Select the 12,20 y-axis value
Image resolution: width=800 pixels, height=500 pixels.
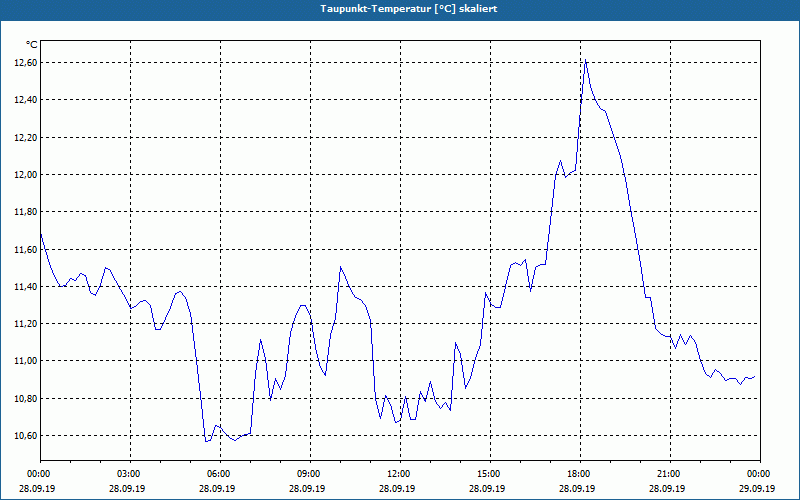click(26, 137)
